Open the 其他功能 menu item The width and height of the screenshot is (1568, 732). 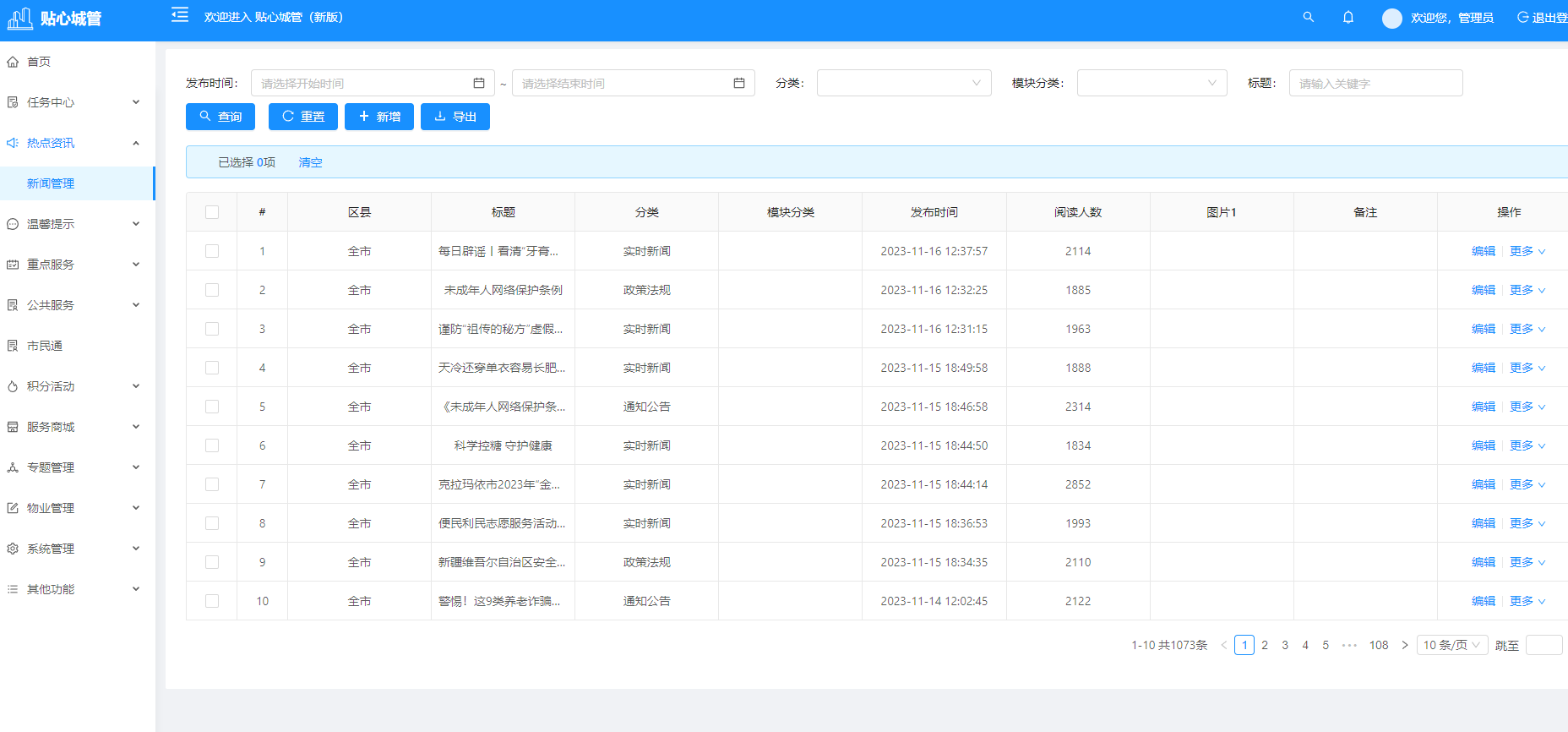(78, 589)
